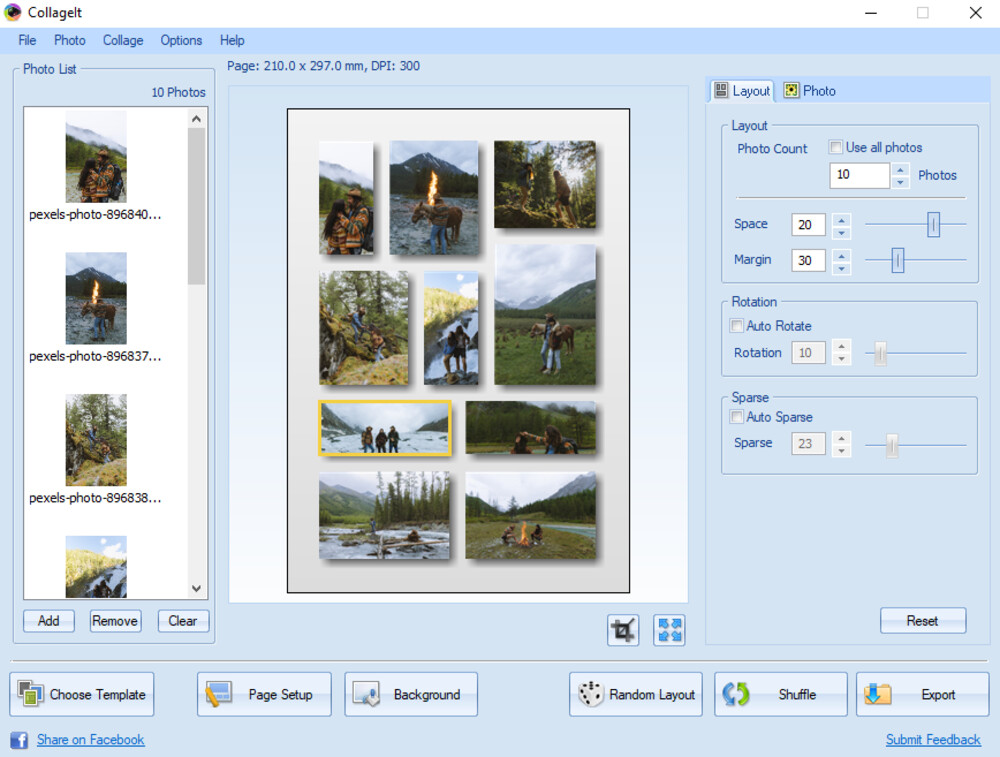Click the fit to cell icon below the canvas
The height and width of the screenshot is (757, 1000).
pos(669,629)
